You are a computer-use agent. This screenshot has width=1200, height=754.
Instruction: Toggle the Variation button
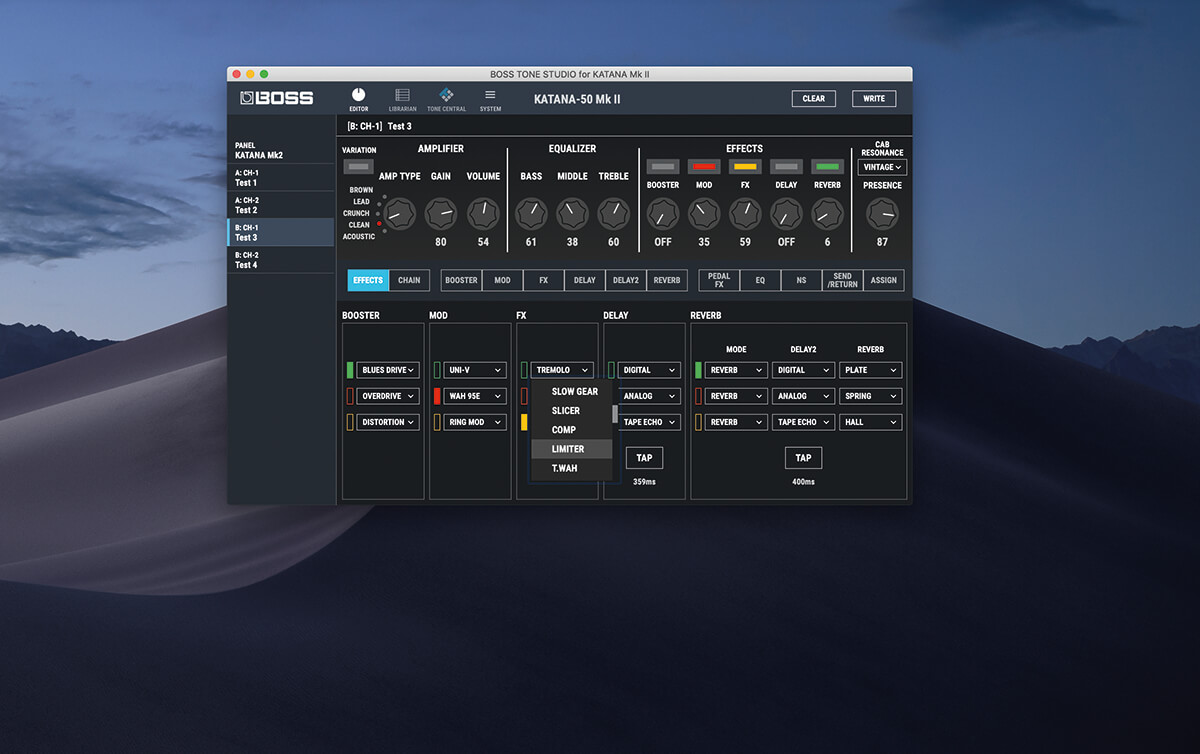(x=357, y=166)
